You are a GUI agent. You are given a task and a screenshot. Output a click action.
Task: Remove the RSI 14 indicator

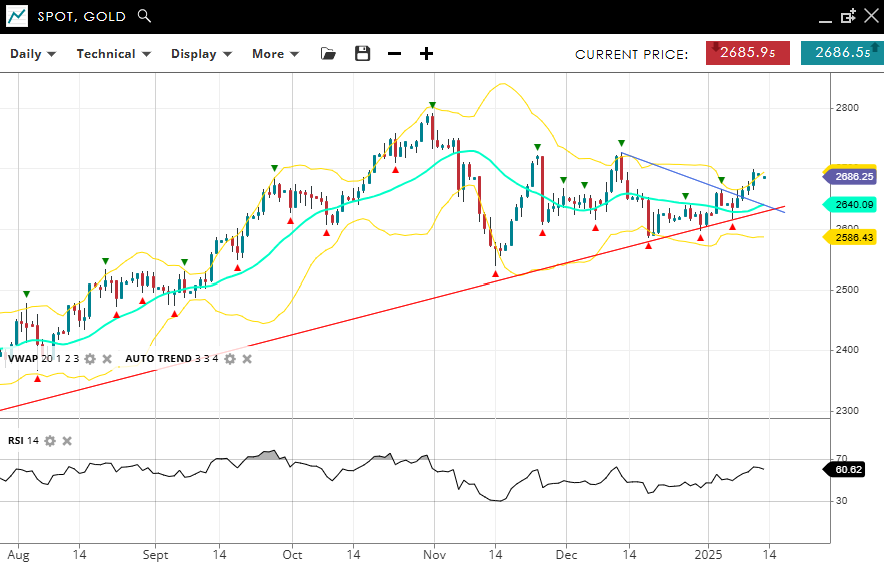pos(67,441)
